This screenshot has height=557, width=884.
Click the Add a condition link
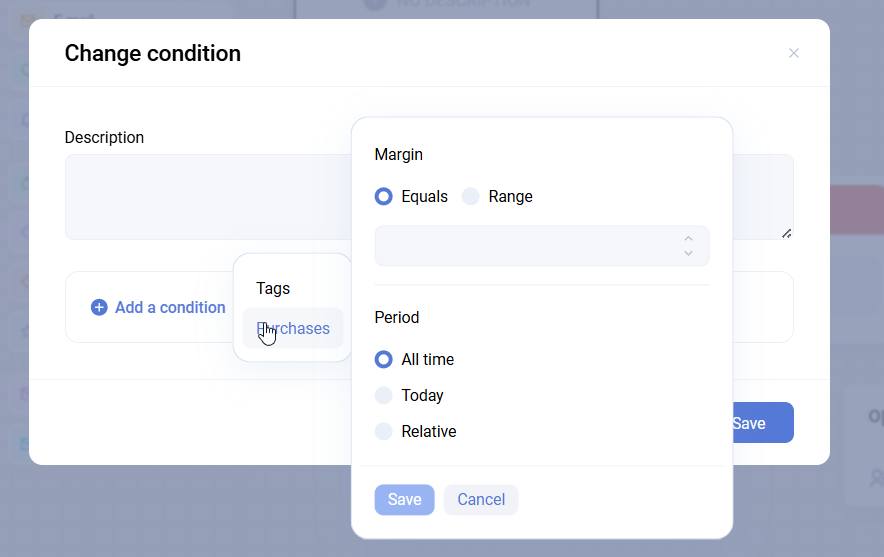(x=169, y=308)
